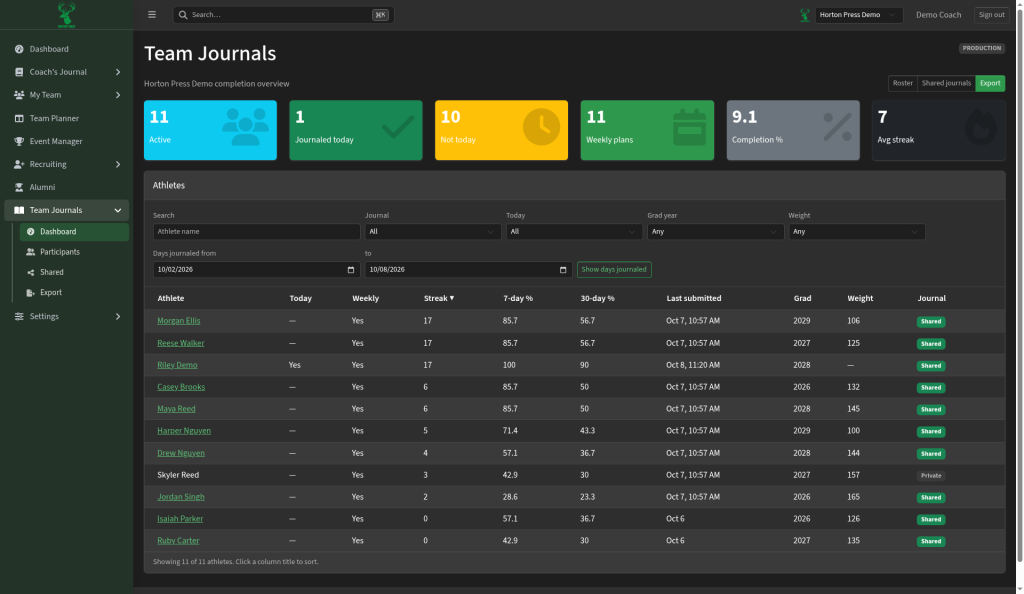Sort table by Streak column

(439, 298)
